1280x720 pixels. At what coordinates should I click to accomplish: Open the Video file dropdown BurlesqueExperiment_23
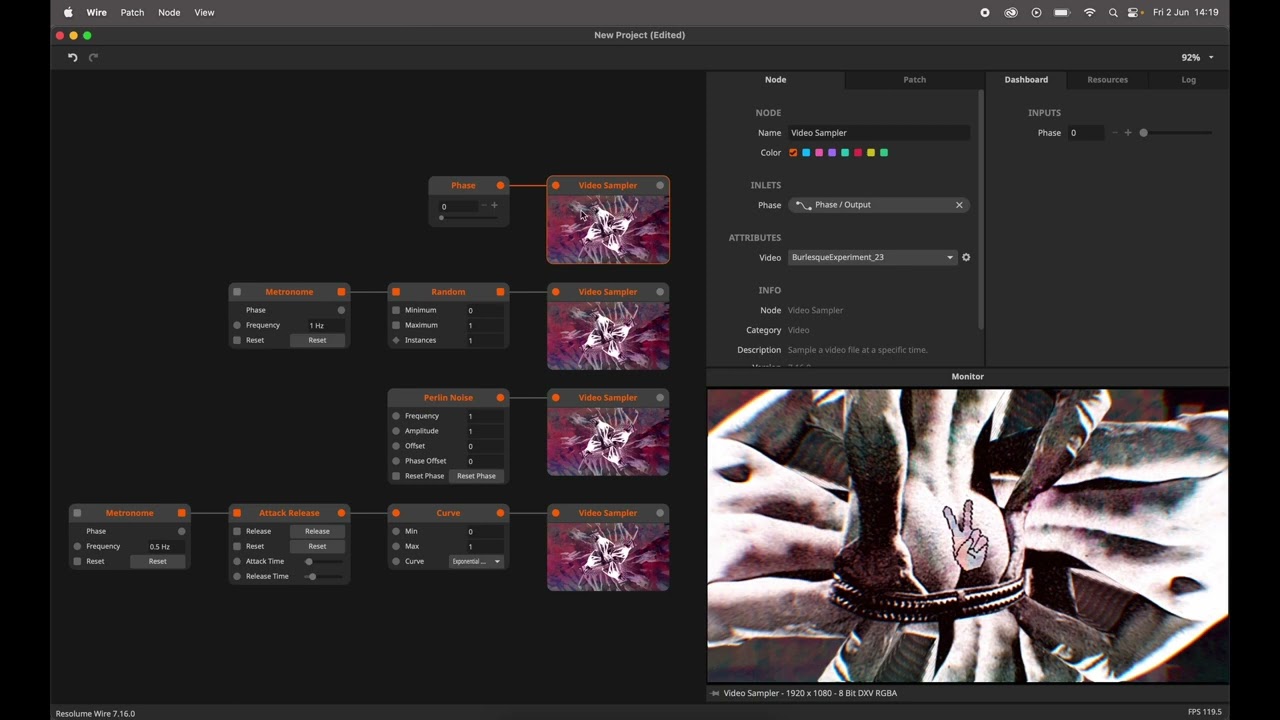coord(872,257)
